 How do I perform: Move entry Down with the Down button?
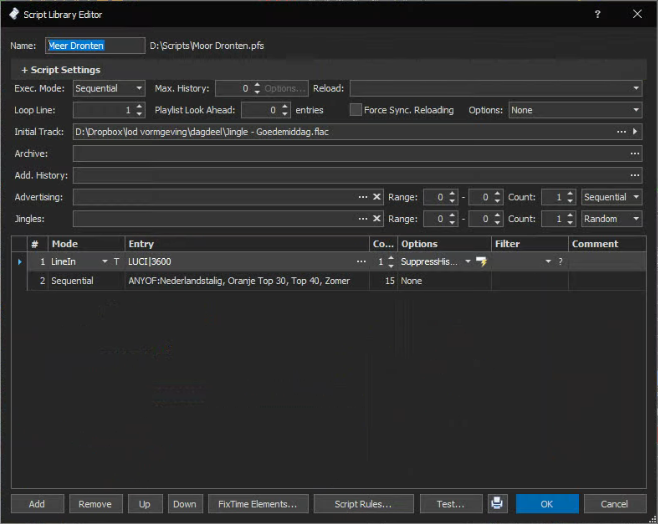tap(185, 503)
